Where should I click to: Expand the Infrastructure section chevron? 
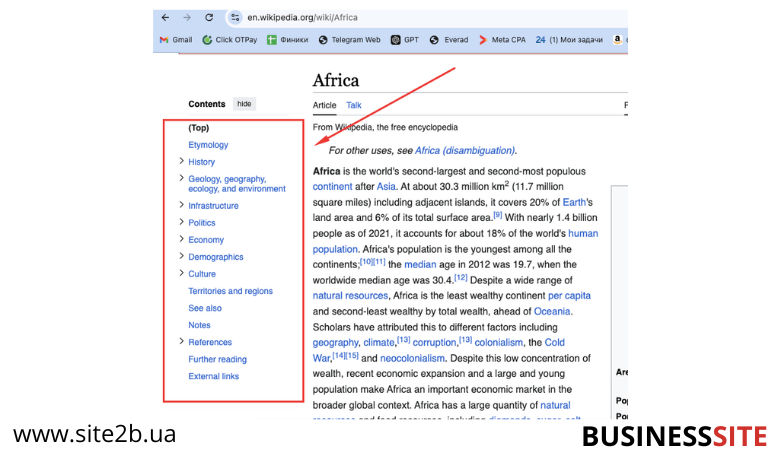pyautogui.click(x=181, y=205)
